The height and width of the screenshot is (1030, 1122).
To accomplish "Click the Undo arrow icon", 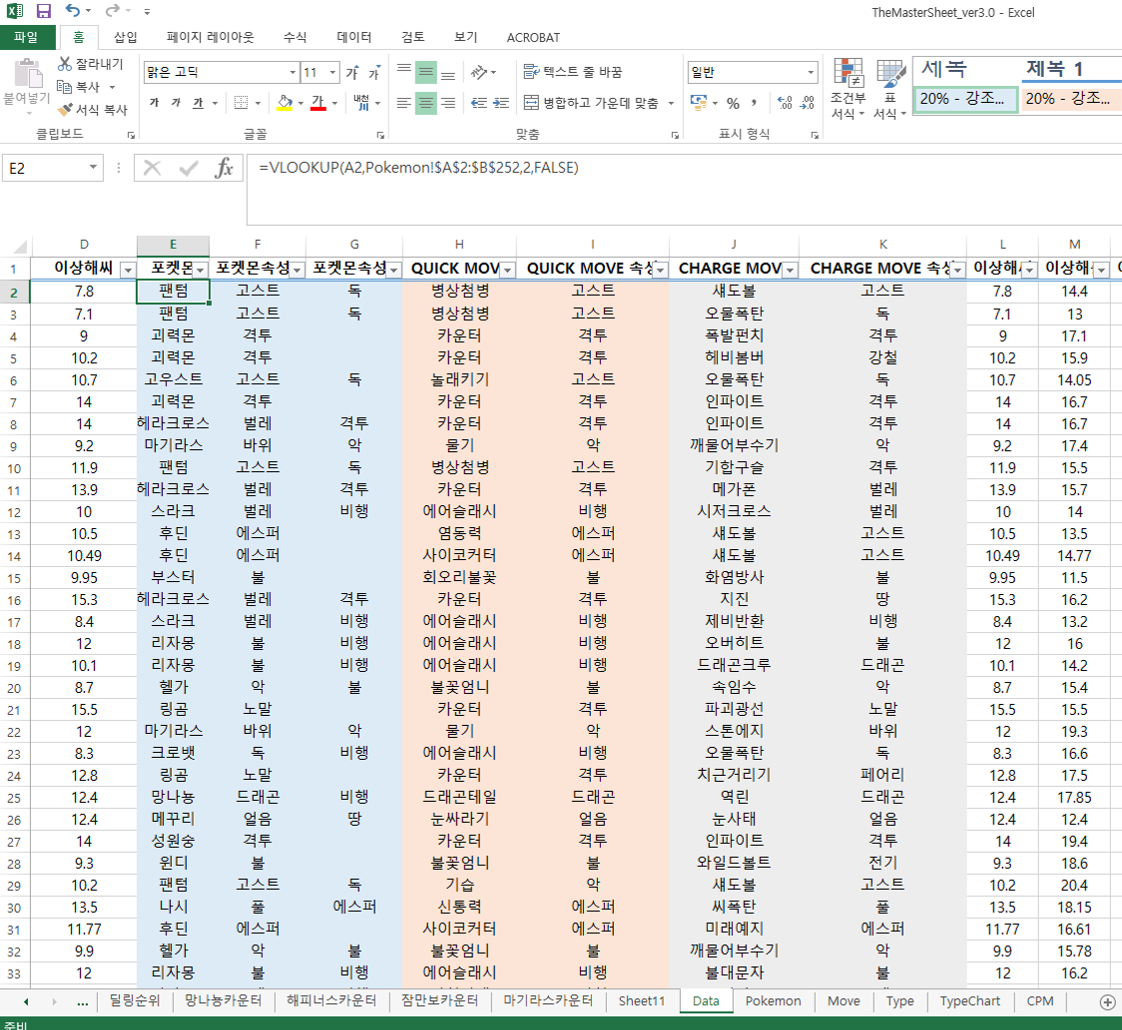I will (x=72, y=10).
